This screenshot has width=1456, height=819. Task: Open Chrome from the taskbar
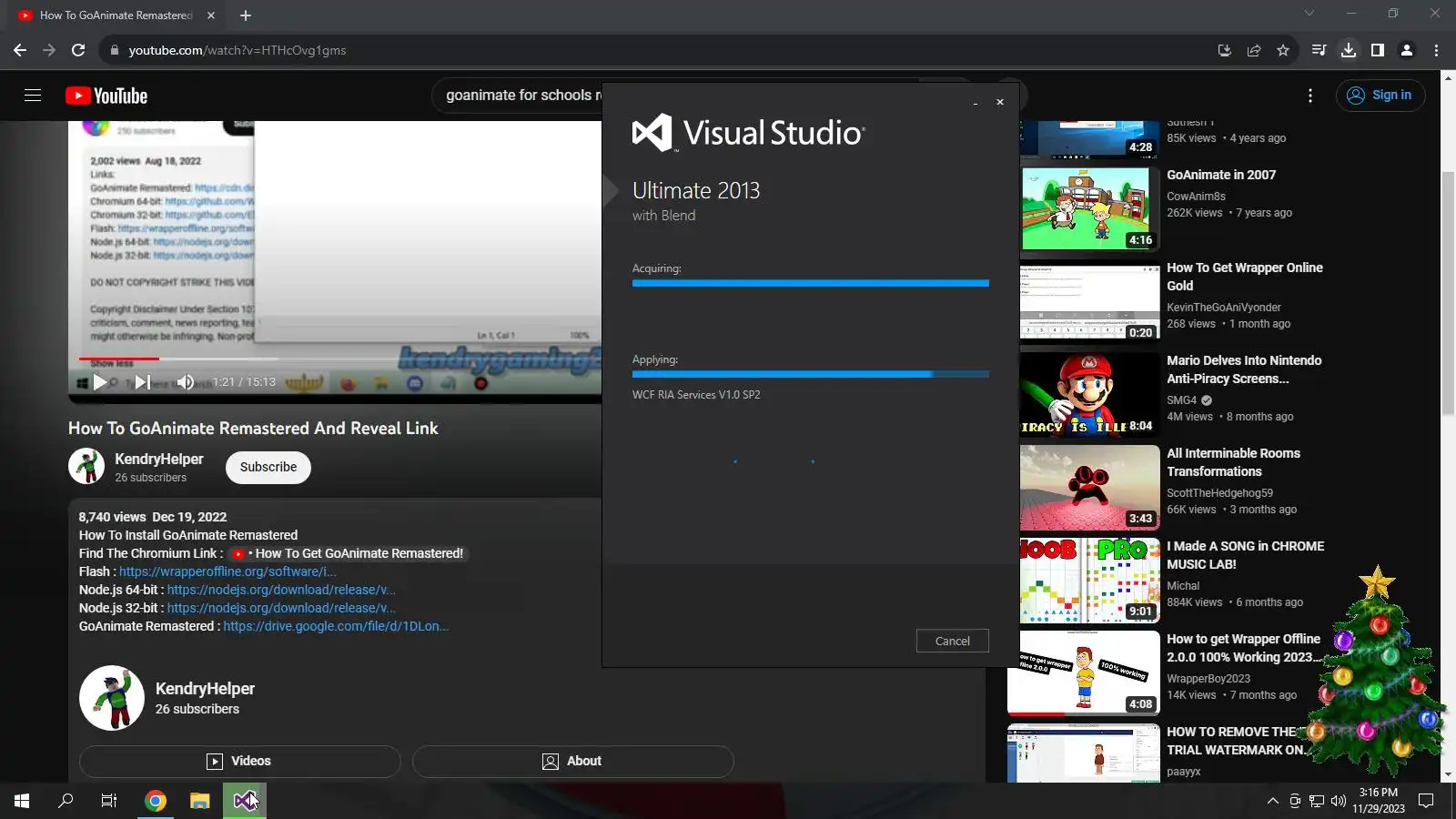156,801
